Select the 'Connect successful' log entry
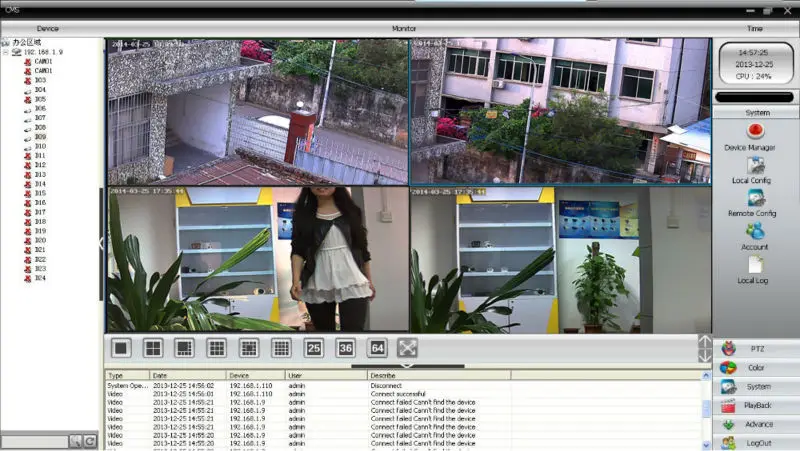Viewport: 800px width, 451px height. [x=398, y=394]
